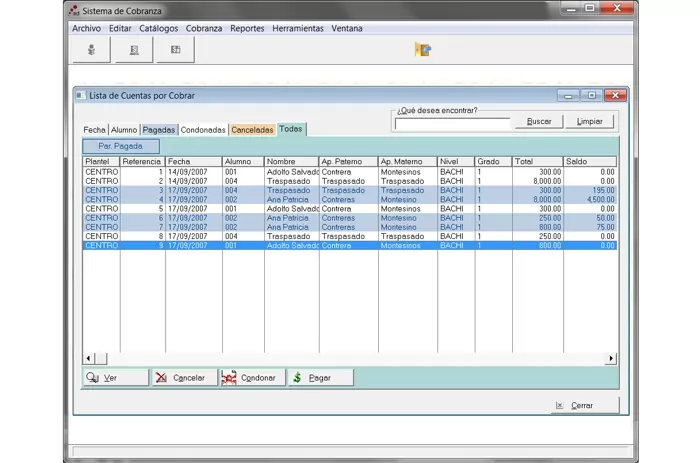Switch to the Pagadas tab

click(159, 130)
